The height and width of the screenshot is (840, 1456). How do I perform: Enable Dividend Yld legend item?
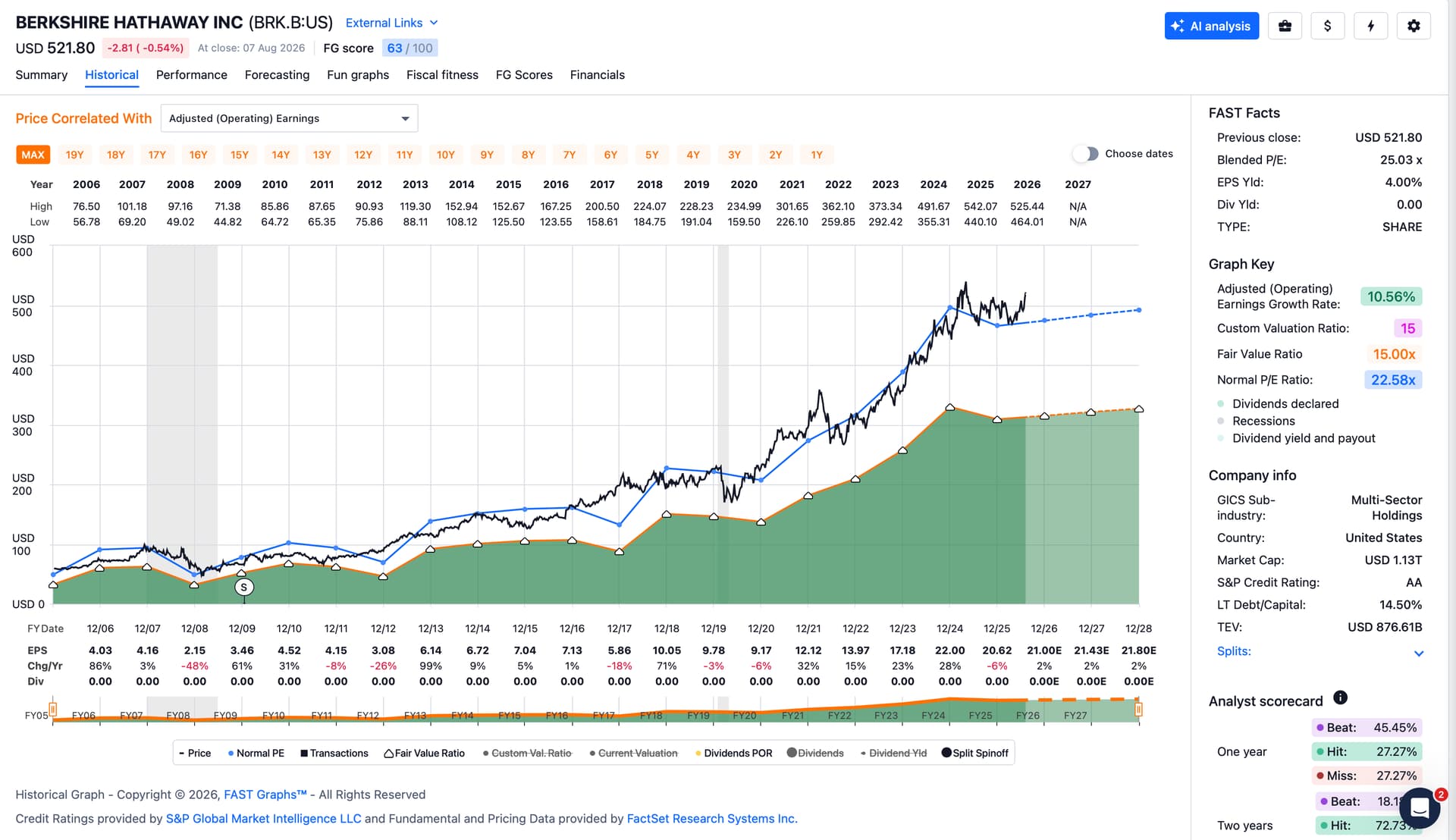click(x=893, y=753)
